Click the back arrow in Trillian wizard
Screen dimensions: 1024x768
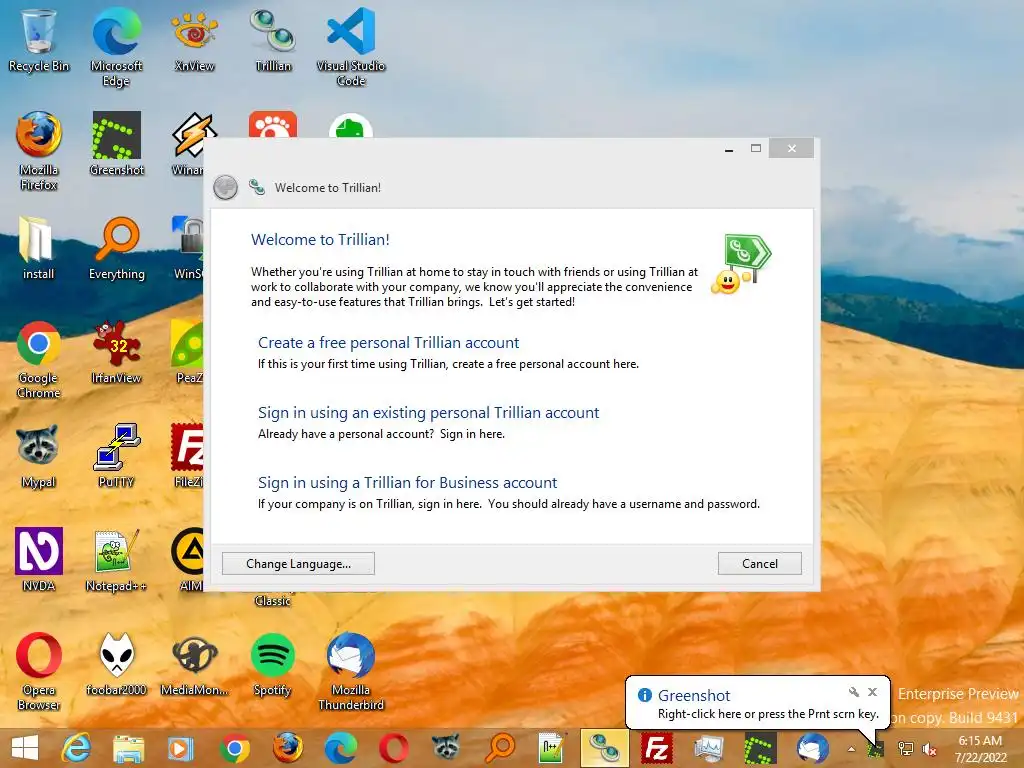pos(225,188)
